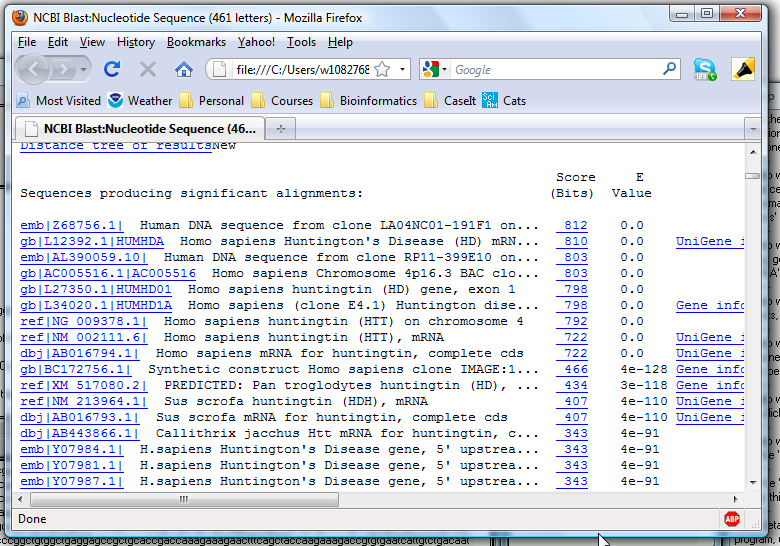This screenshot has width=780, height=546.
Task: Jump to alignment with score 434
Action: pos(572,385)
